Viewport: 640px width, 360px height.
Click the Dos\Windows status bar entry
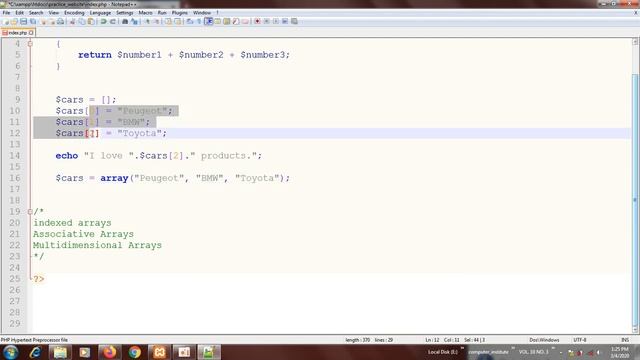coord(544,340)
